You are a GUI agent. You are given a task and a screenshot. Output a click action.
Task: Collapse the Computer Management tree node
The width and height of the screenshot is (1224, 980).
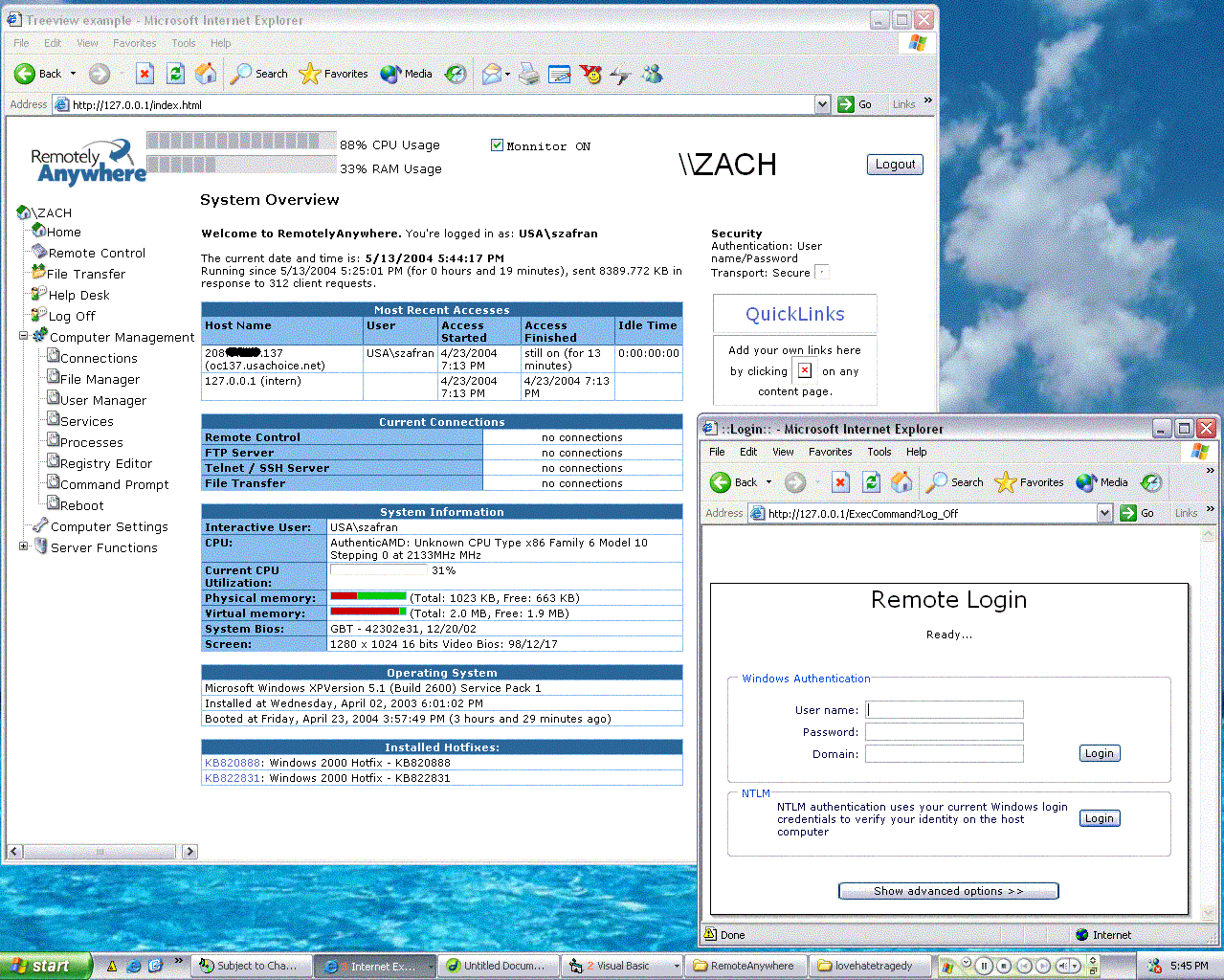(24, 336)
